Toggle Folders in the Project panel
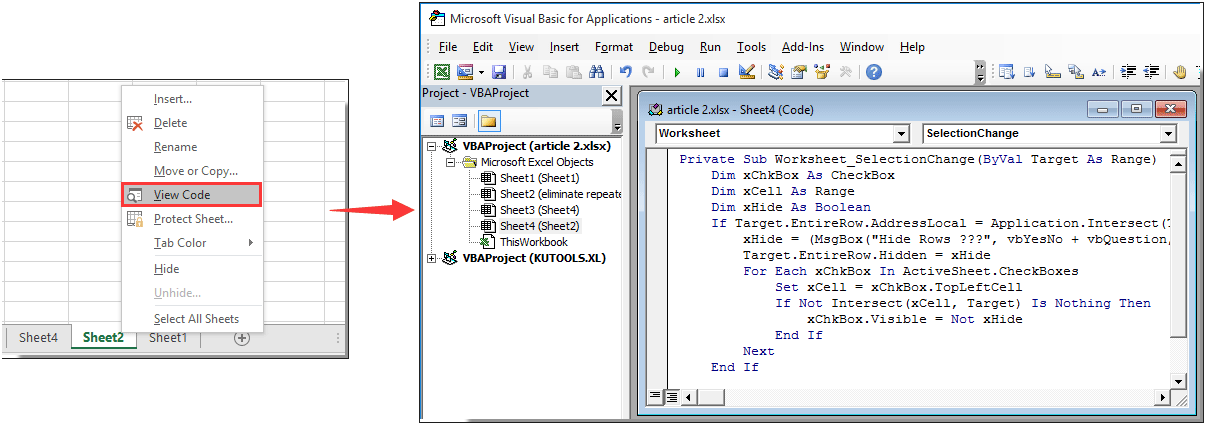The width and height of the screenshot is (1207, 425). (488, 121)
